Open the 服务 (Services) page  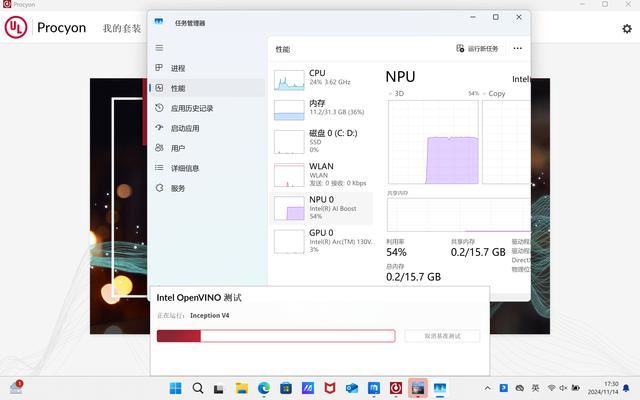pos(178,188)
